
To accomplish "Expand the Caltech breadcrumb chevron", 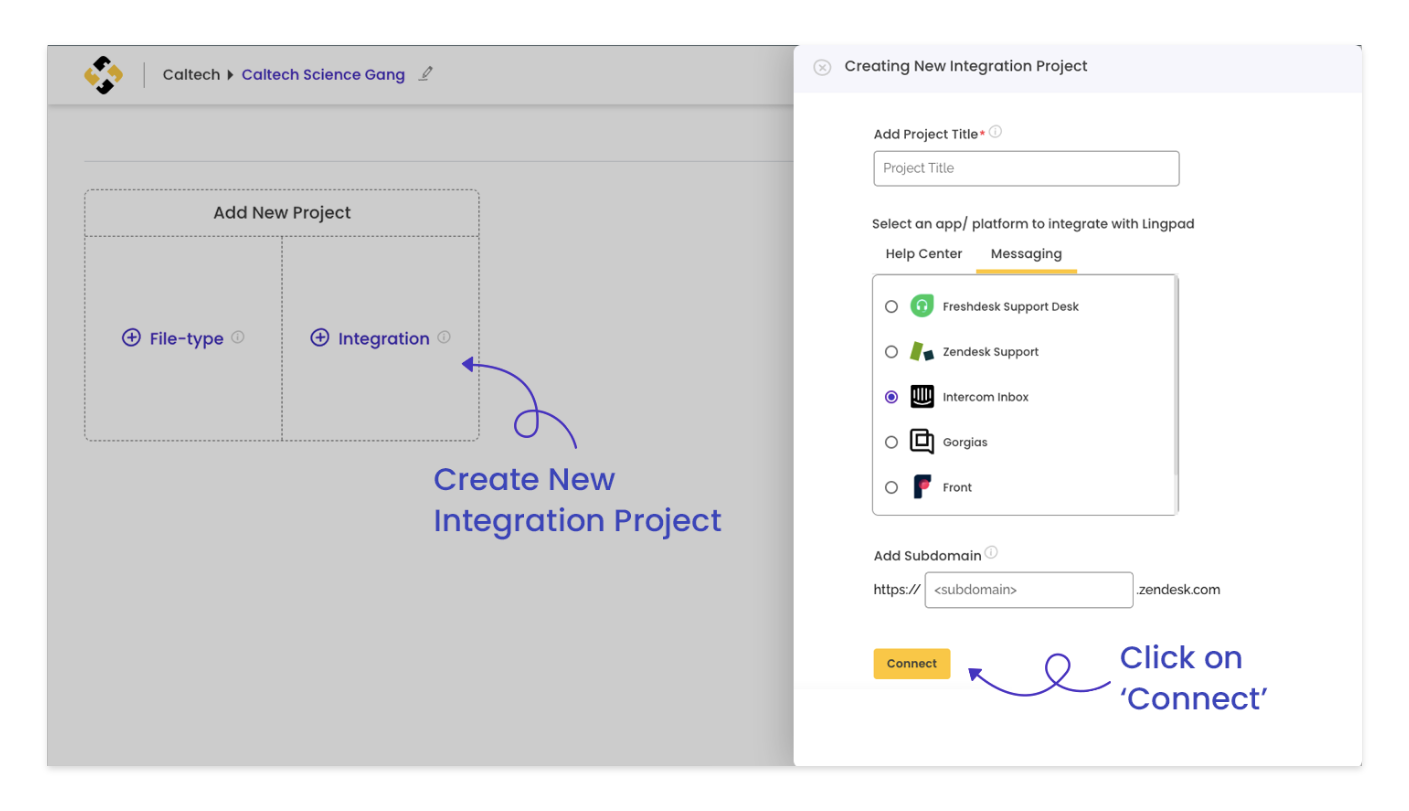I will pos(231,74).
